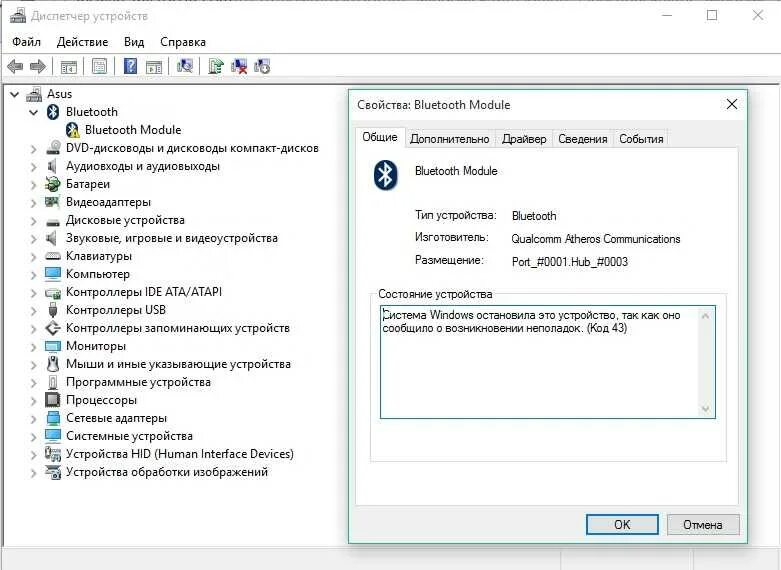
Task: Expand Контроллеры запоминающих устройств node
Action: click(x=33, y=328)
